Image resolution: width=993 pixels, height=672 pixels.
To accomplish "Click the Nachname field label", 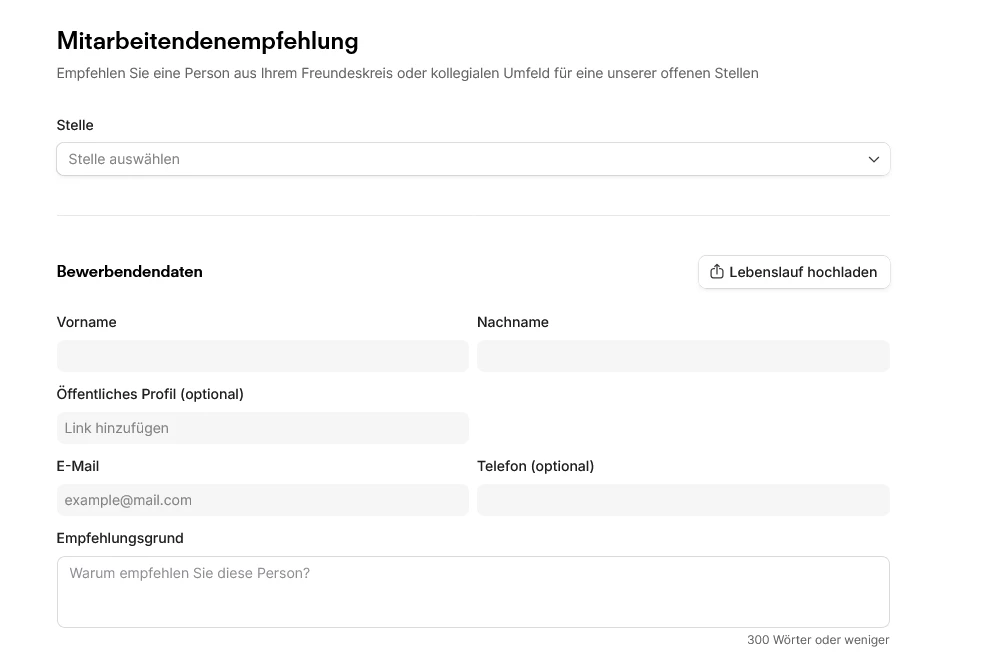I will 513,322.
